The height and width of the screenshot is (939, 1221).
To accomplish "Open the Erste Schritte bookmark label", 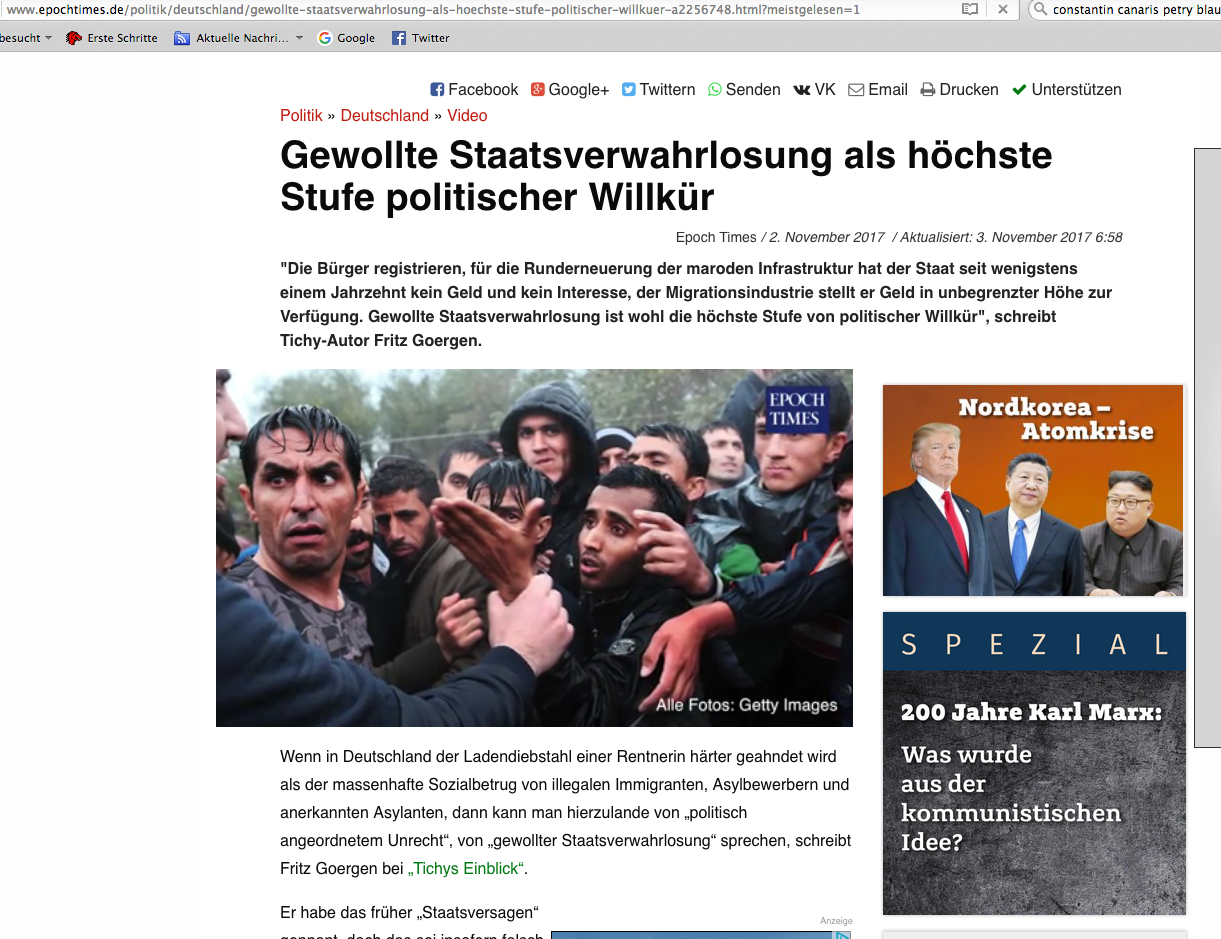I will point(122,38).
